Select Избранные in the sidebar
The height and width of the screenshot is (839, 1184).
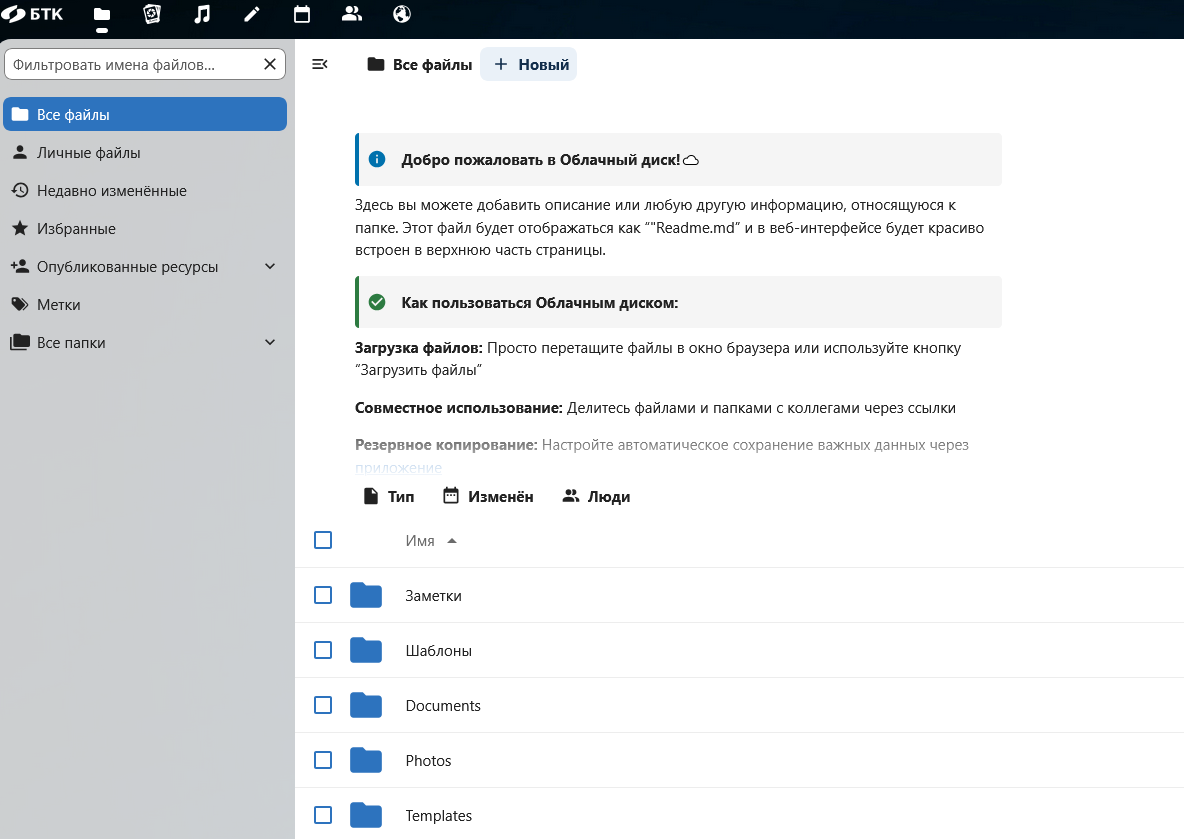[x=76, y=229]
